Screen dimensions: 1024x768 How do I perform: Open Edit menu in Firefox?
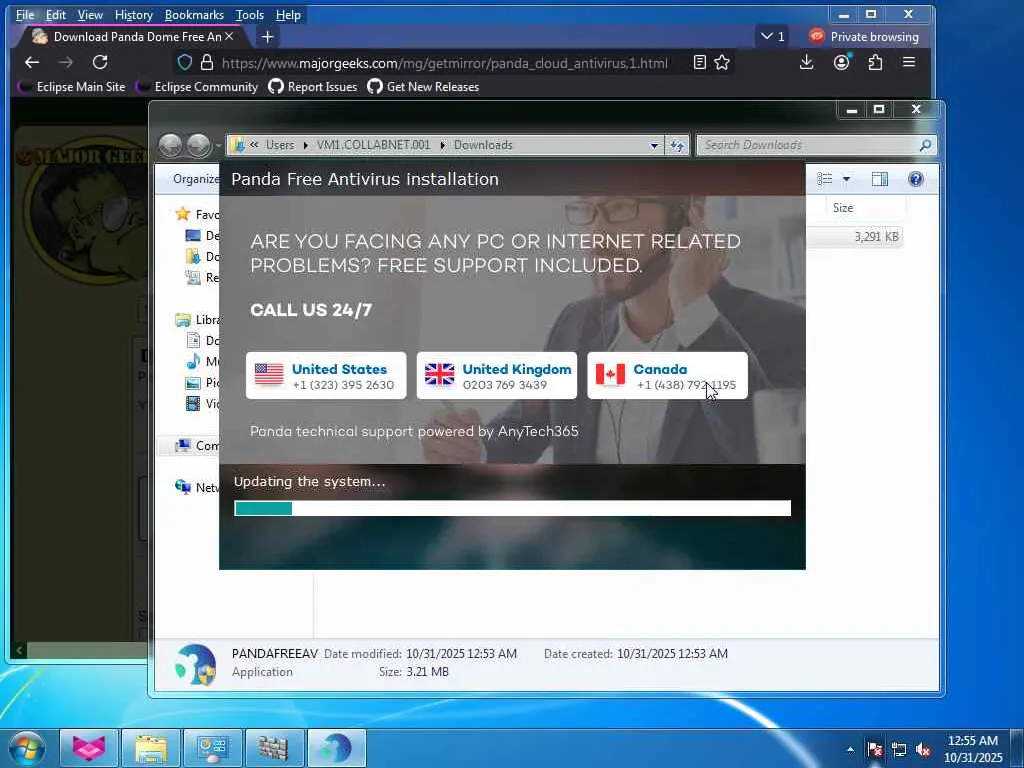(56, 14)
